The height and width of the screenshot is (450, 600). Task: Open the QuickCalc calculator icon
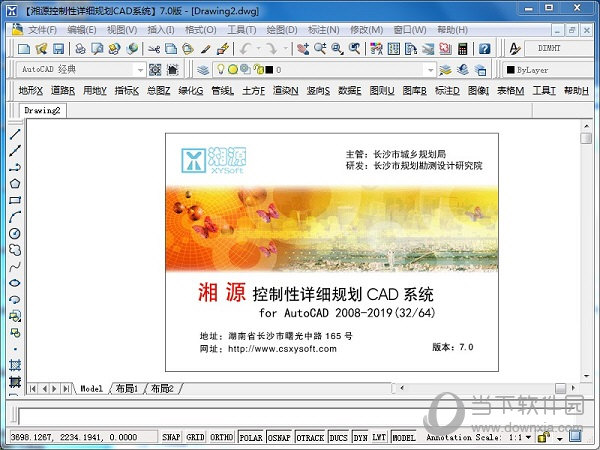463,49
